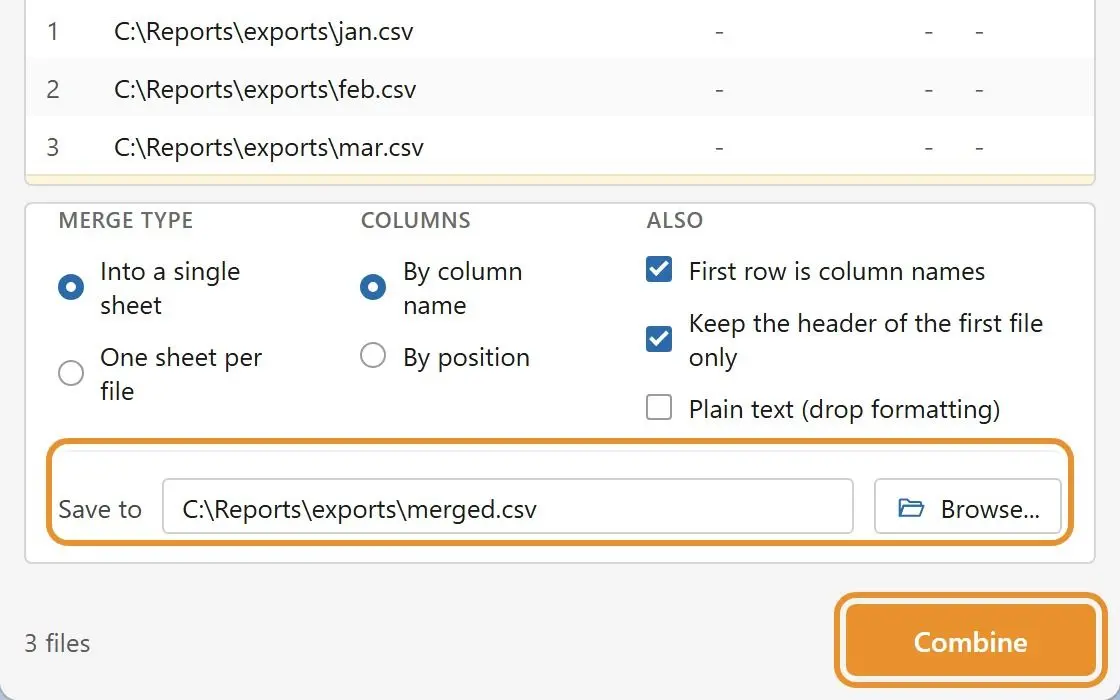Click the MERGE TYPE section heading
Screen dimensions: 1120x700
click(126, 220)
